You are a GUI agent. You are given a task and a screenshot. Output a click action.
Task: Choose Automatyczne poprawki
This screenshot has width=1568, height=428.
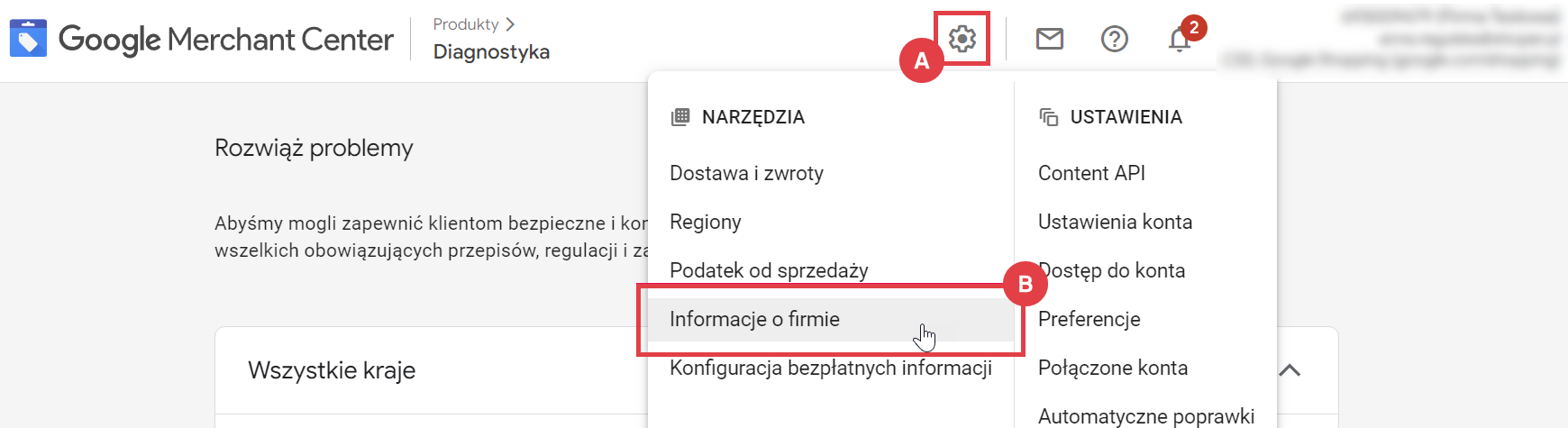pos(1145,415)
